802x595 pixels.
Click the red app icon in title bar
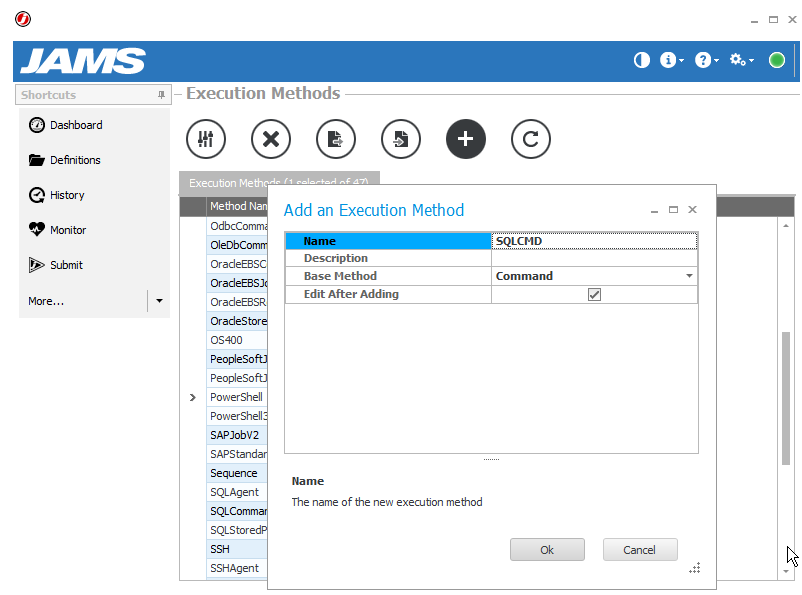click(23, 19)
